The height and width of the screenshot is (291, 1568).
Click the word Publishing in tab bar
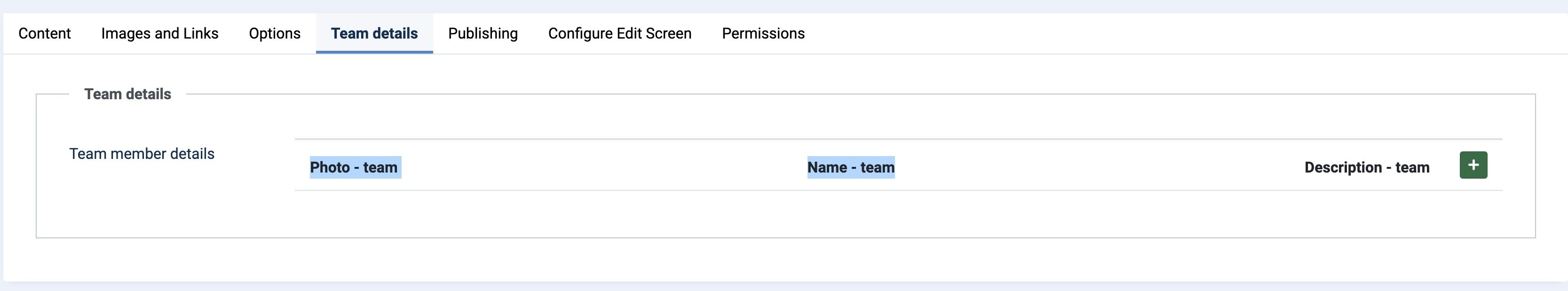point(483,33)
